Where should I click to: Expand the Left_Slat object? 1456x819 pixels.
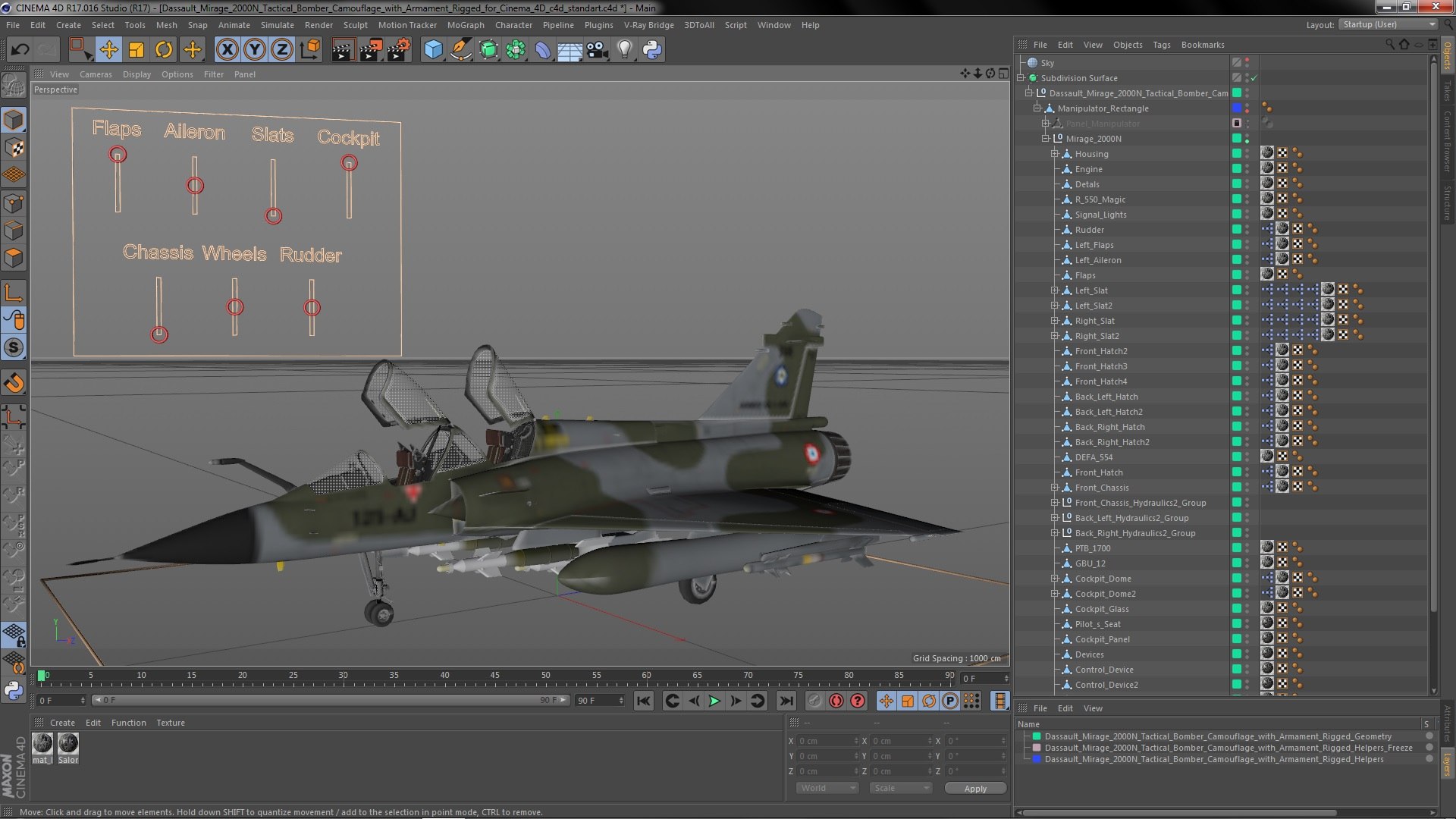1054,290
